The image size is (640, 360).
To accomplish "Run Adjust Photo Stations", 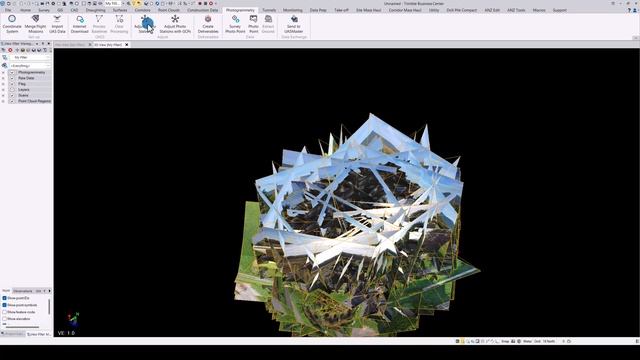I will (x=145, y=24).
